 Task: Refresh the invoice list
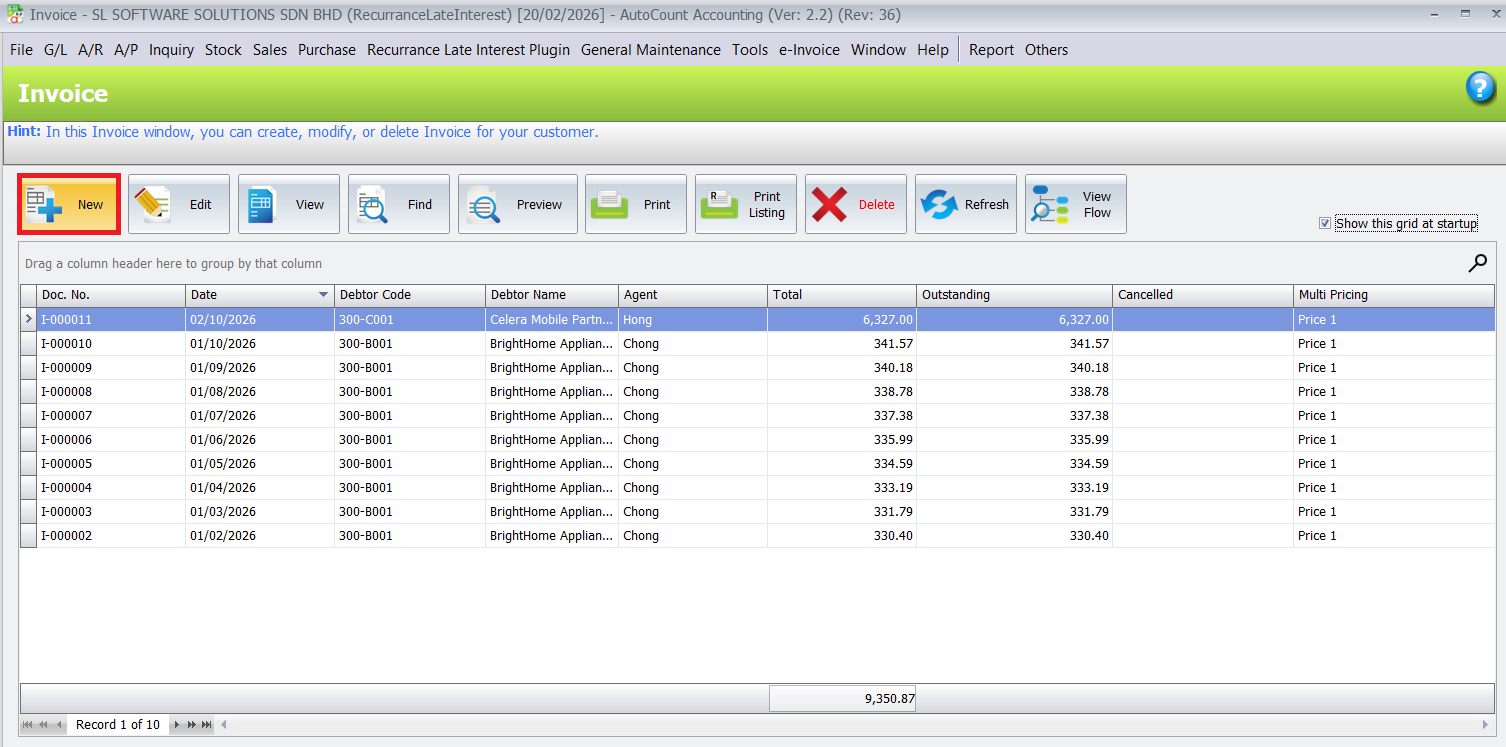pyautogui.click(x=939, y=204)
